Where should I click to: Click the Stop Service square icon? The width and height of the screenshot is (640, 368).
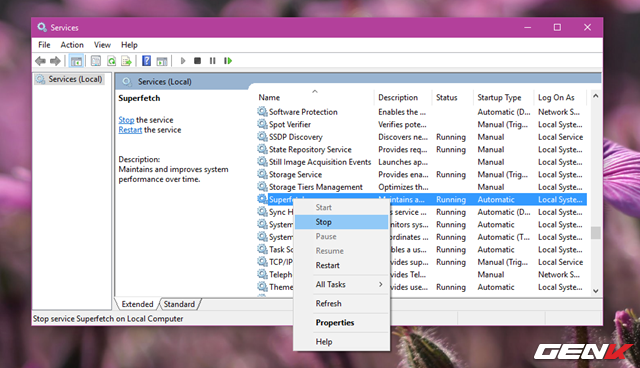point(198,61)
